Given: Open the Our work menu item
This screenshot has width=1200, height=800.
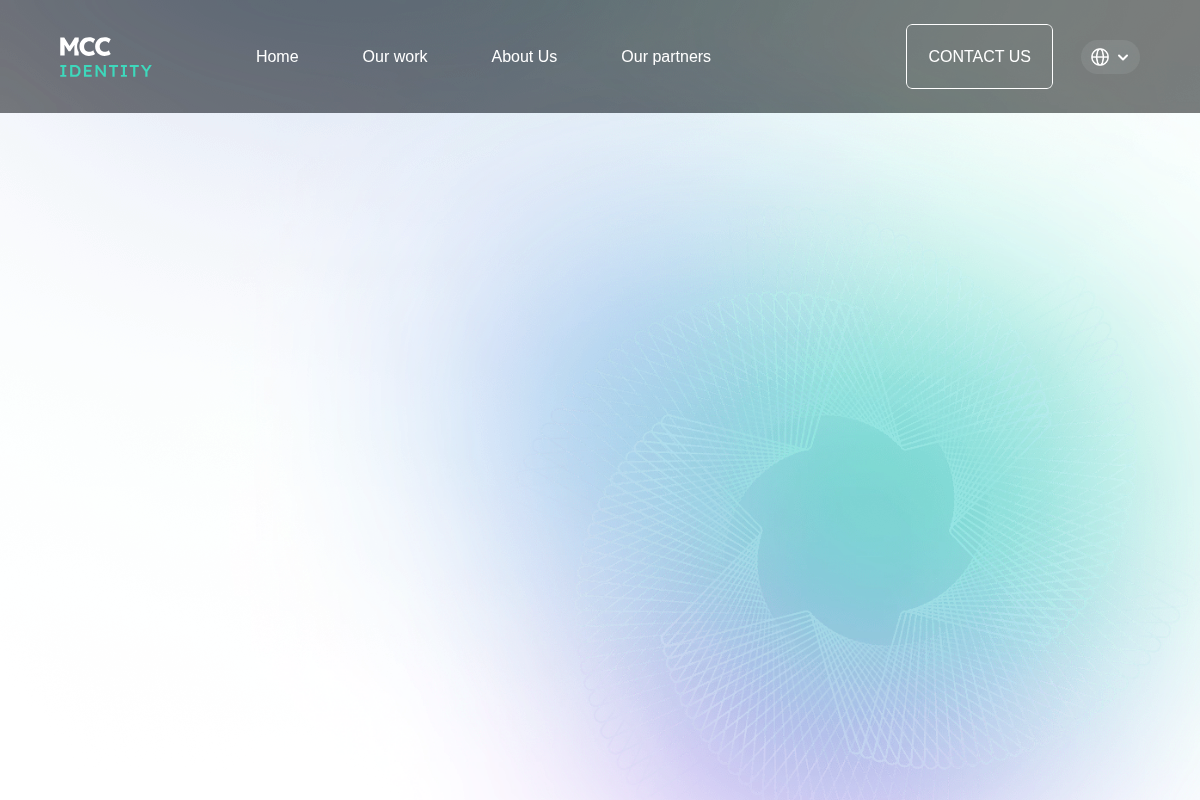Looking at the screenshot, I should [x=395, y=57].
